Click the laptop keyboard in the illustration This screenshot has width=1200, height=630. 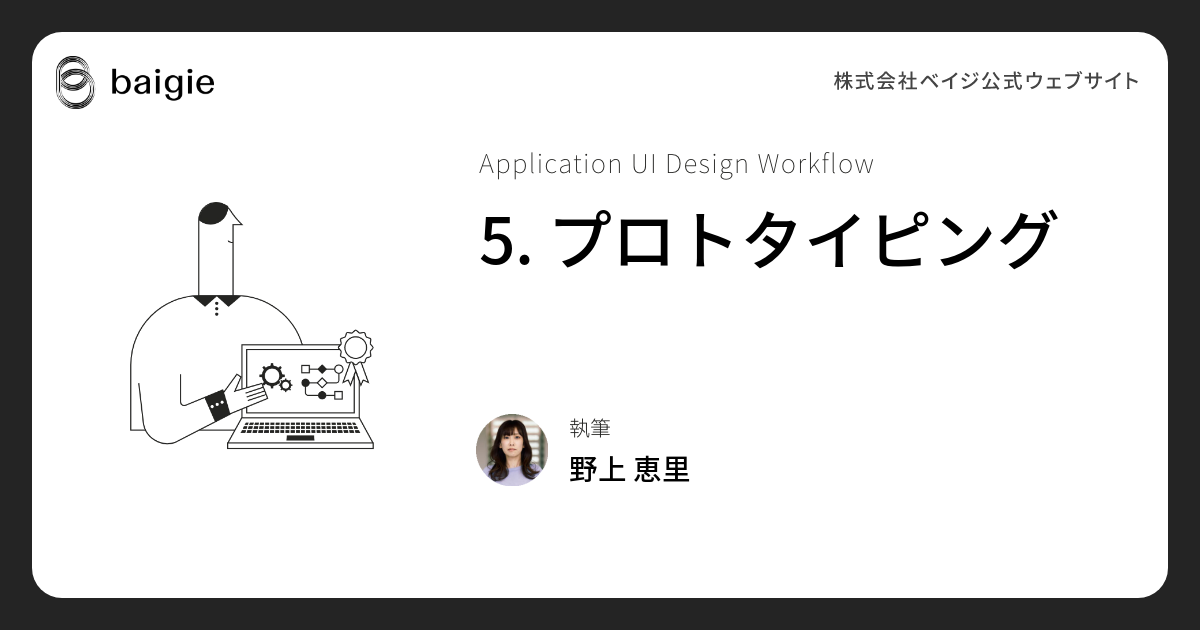pos(299,430)
